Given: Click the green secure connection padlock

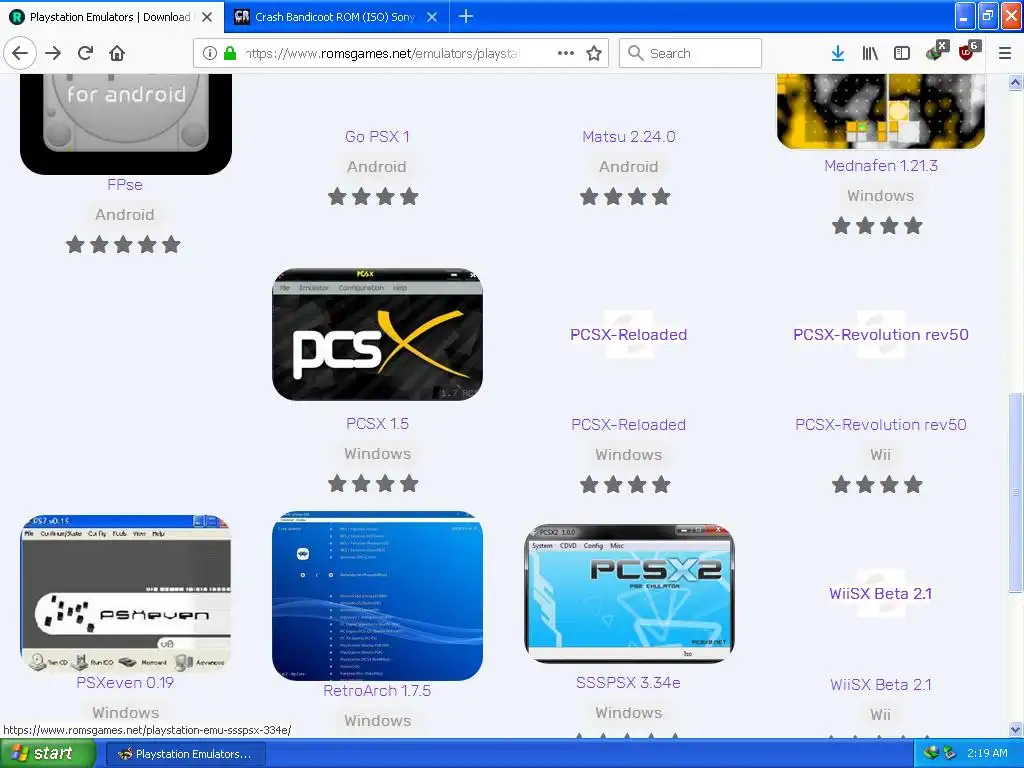Looking at the screenshot, I should coord(230,53).
